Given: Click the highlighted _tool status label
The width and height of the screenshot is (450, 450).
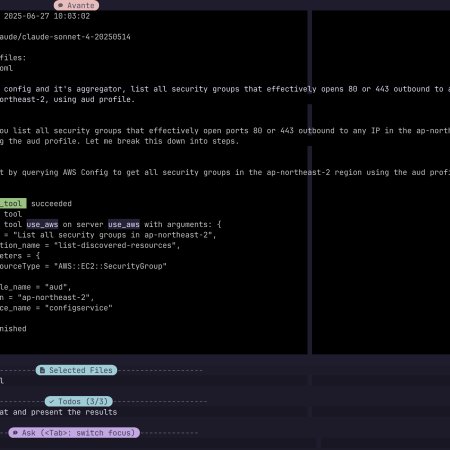Looking at the screenshot, I should coord(13,203).
